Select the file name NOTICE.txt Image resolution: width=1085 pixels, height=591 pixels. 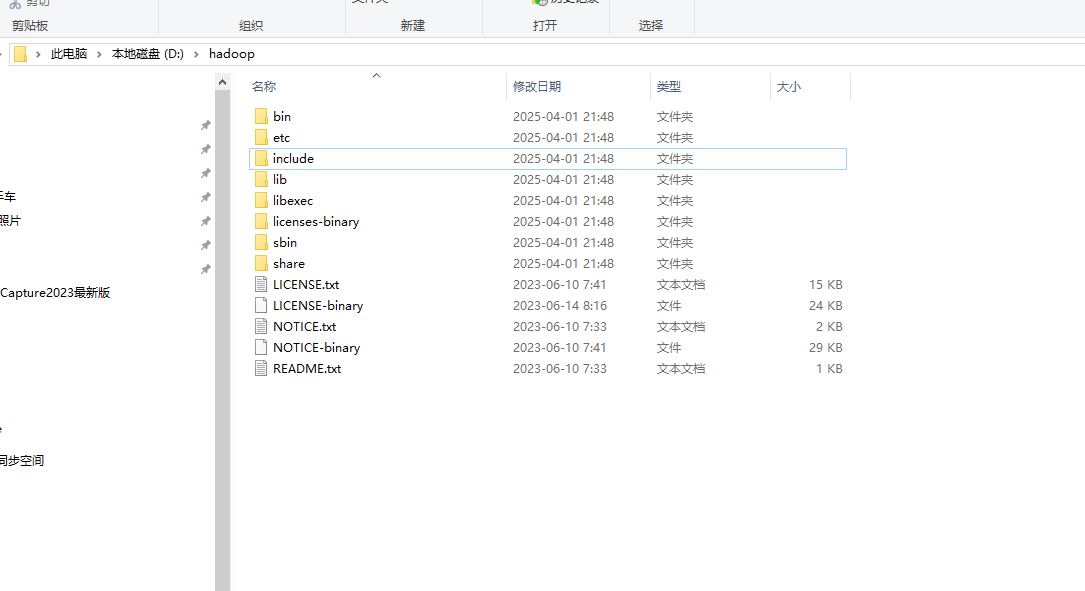[304, 326]
